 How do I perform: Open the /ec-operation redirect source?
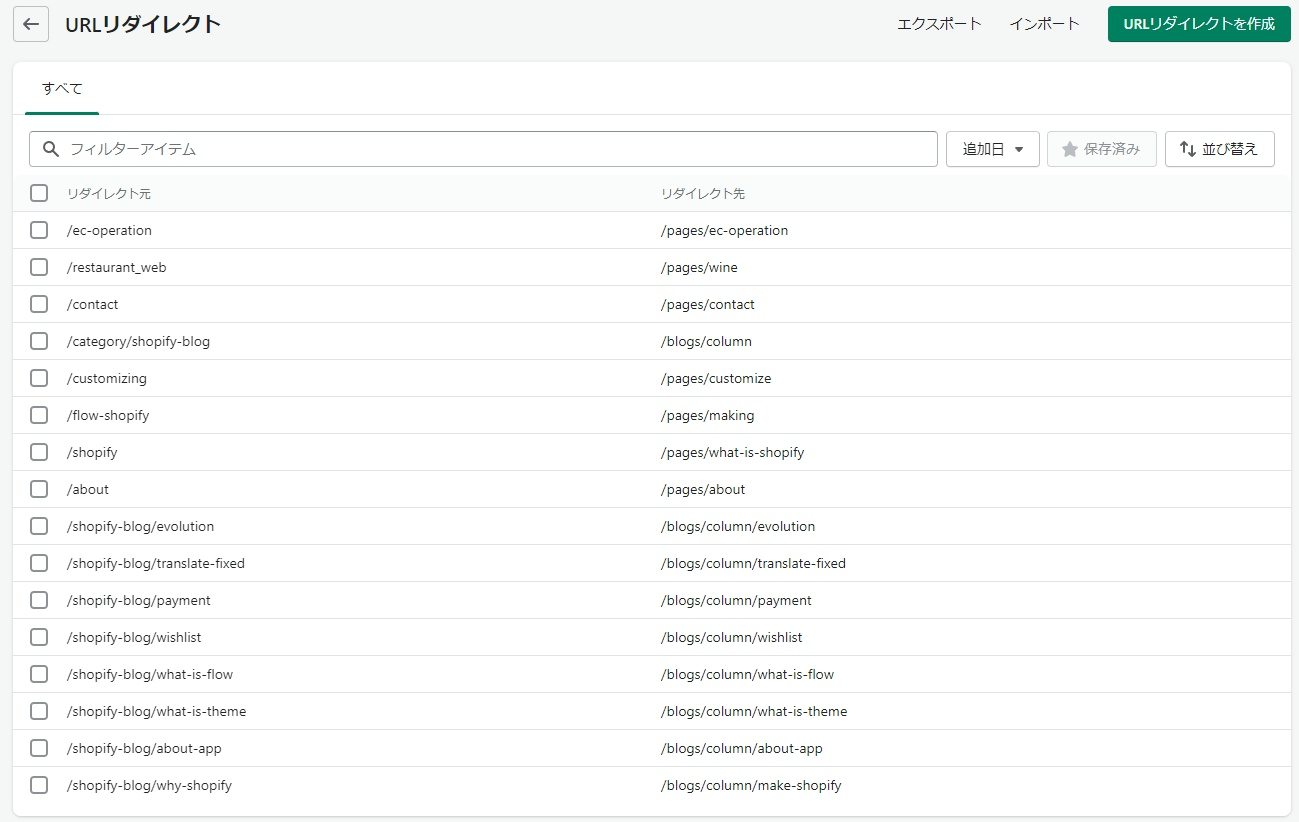109,230
